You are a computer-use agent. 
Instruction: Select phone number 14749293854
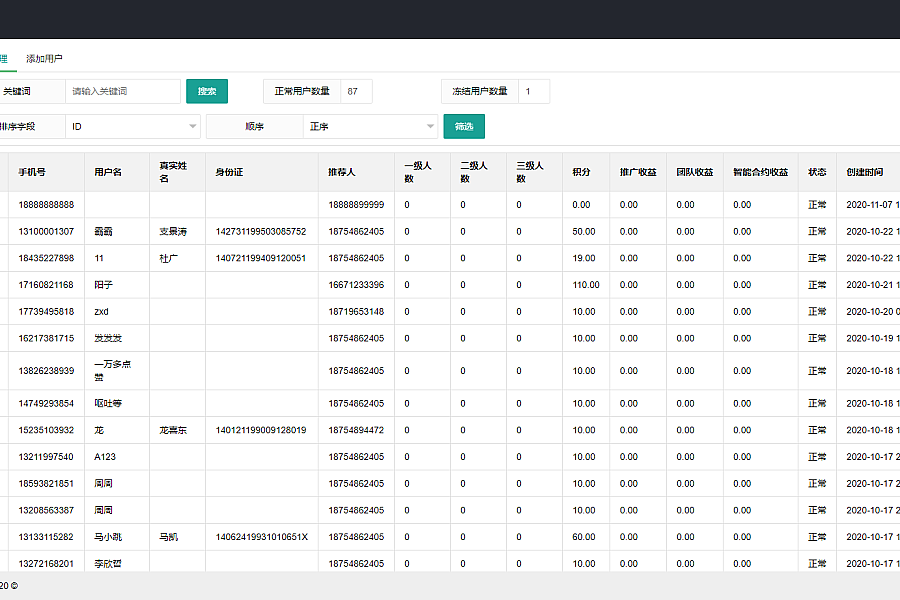coord(46,404)
